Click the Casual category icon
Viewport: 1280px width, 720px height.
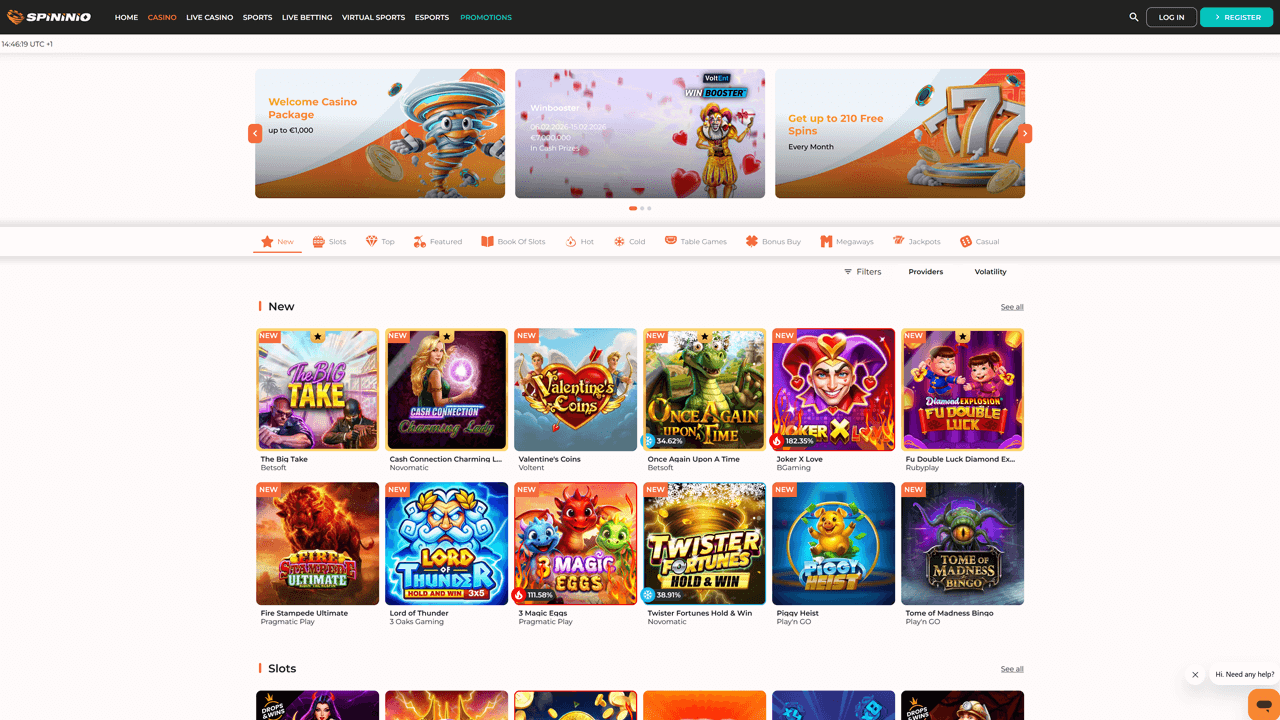click(966, 241)
